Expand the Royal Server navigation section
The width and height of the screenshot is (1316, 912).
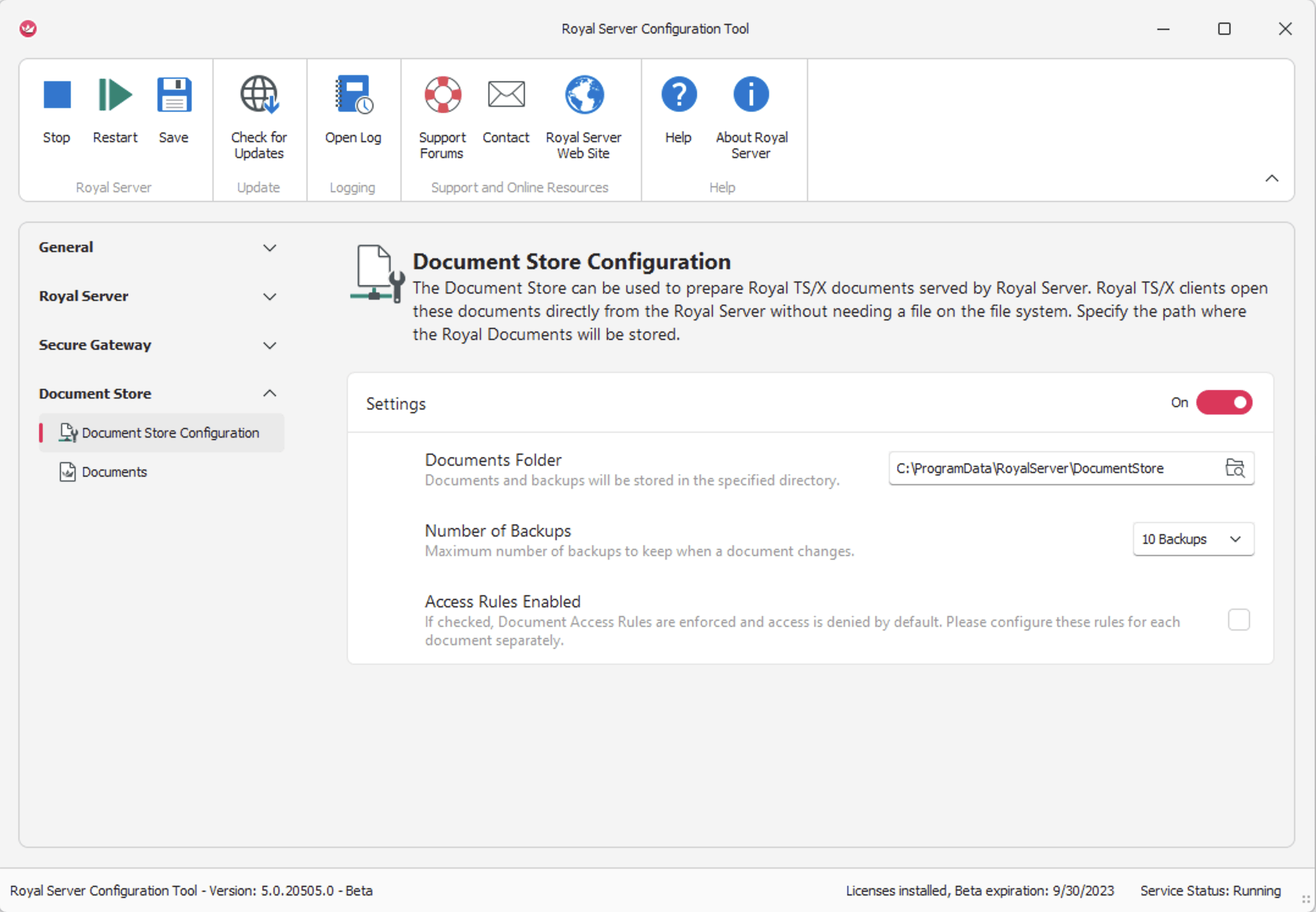pos(157,296)
